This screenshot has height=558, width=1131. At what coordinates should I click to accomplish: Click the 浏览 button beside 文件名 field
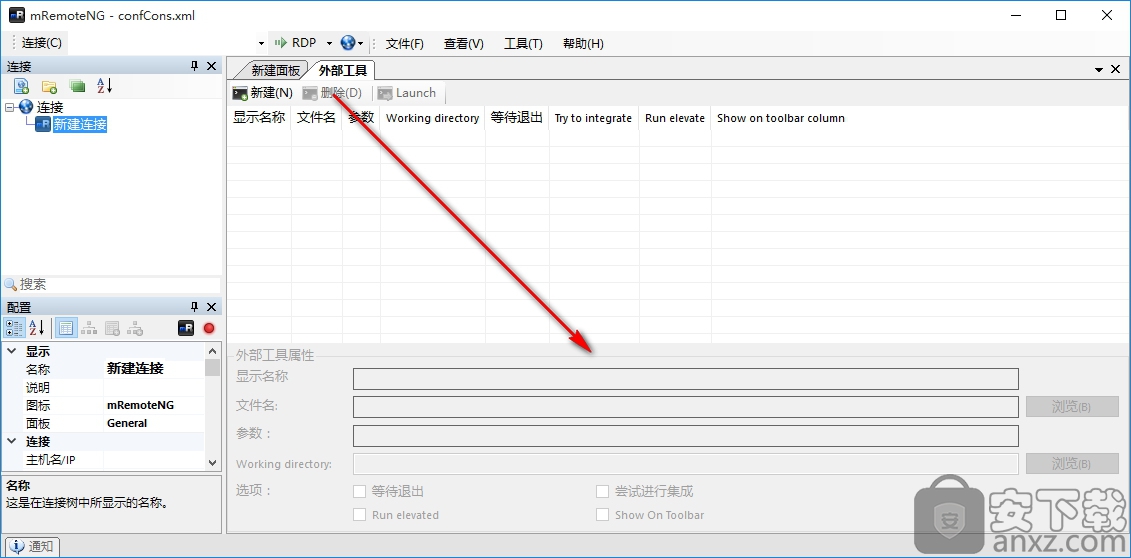(1072, 407)
